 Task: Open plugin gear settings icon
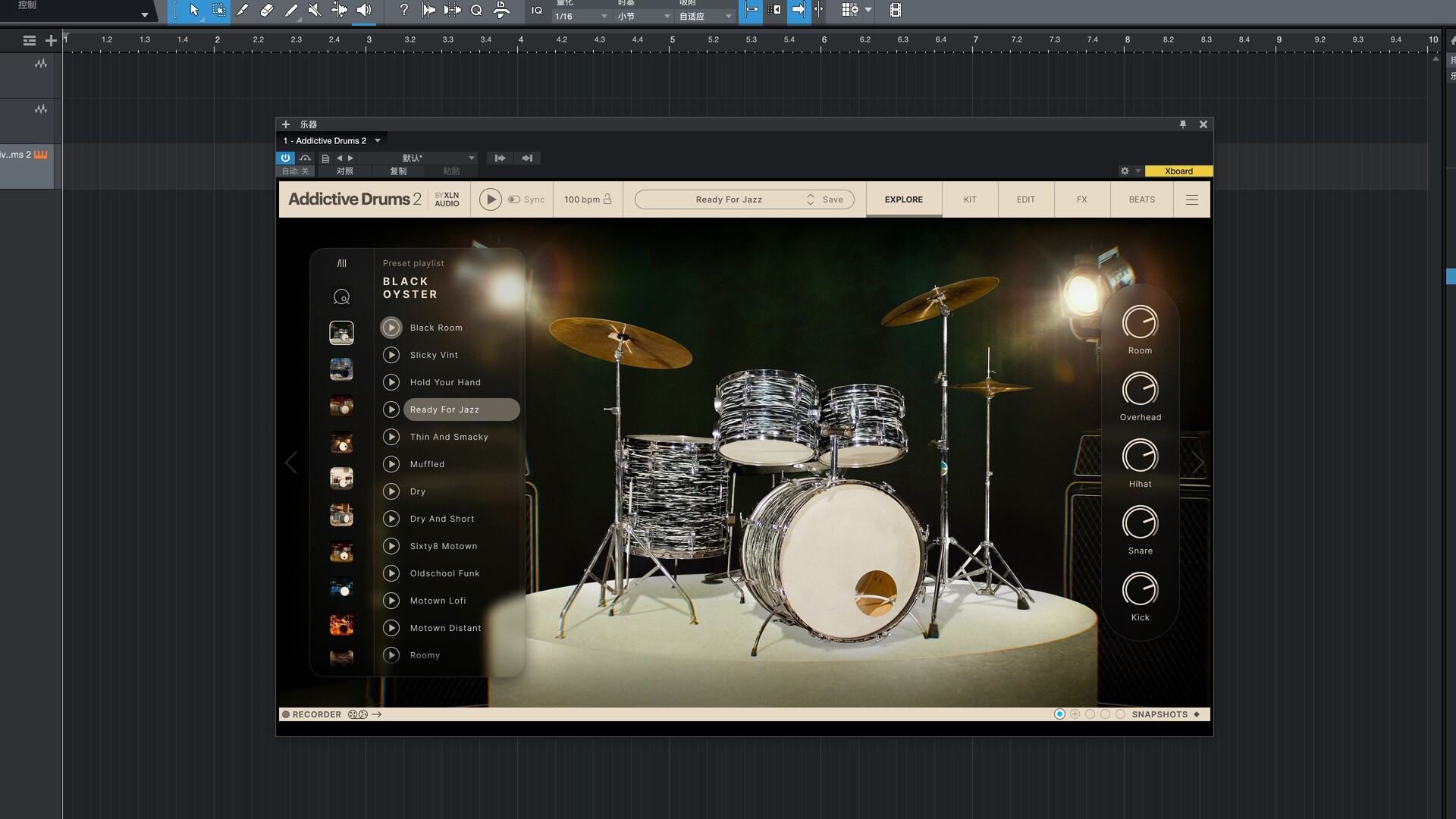tap(1125, 171)
